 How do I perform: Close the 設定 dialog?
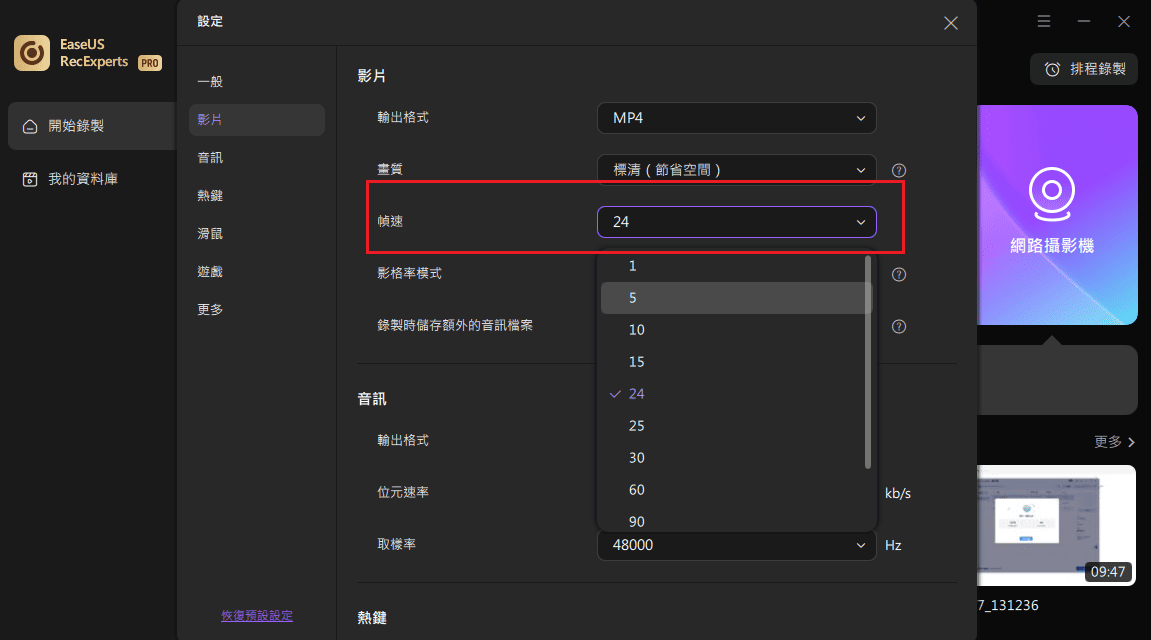(951, 23)
